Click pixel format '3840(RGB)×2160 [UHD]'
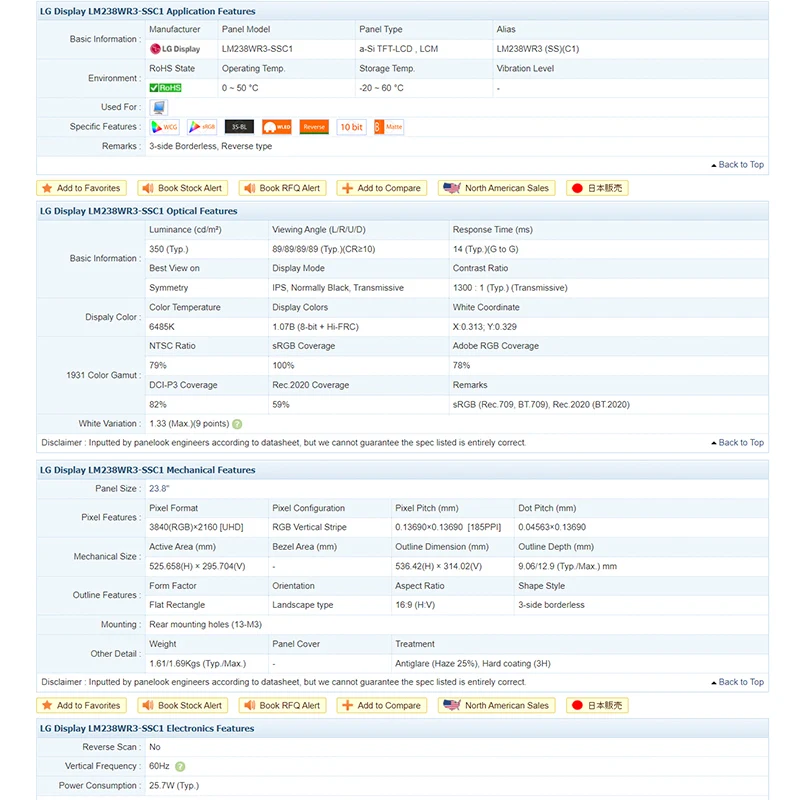The height and width of the screenshot is (800, 800). (x=196, y=527)
